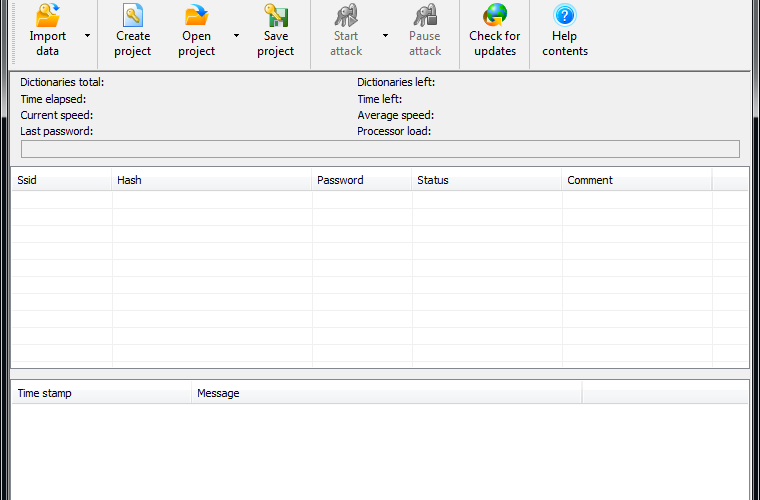Click the Password column header
The height and width of the screenshot is (500, 760).
(362, 180)
